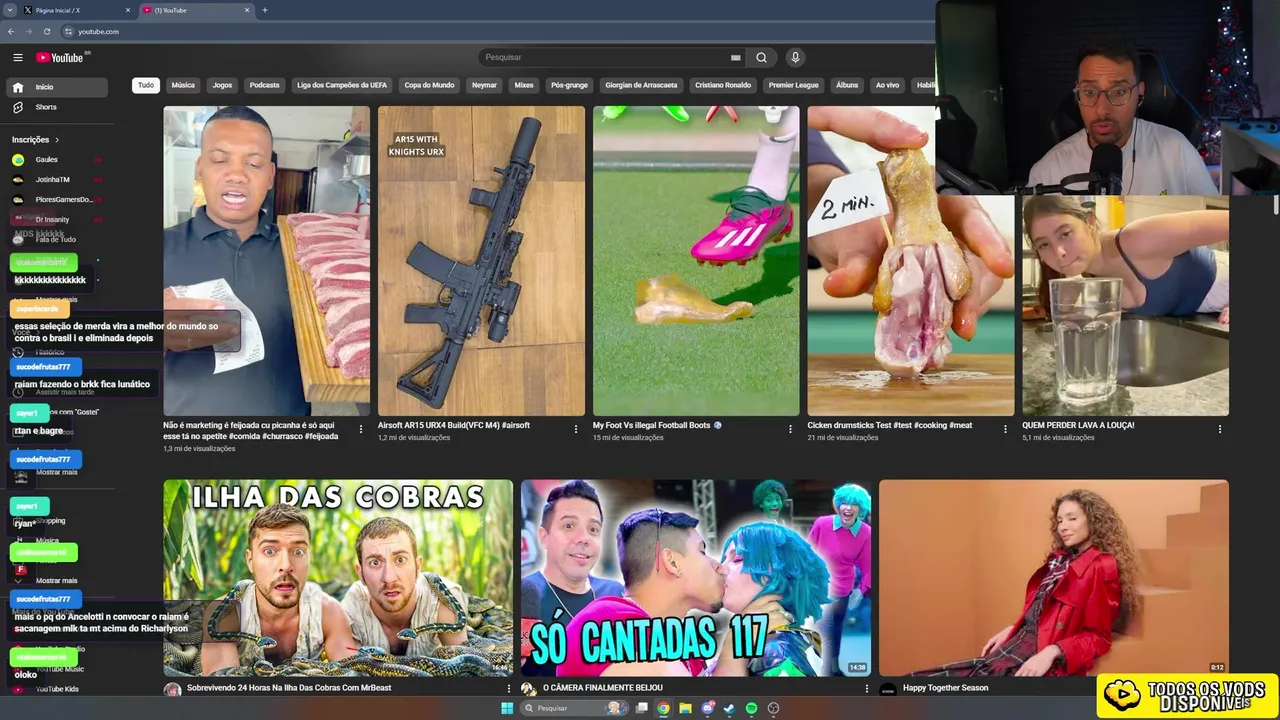Open Task View on the taskbar

pos(641,708)
